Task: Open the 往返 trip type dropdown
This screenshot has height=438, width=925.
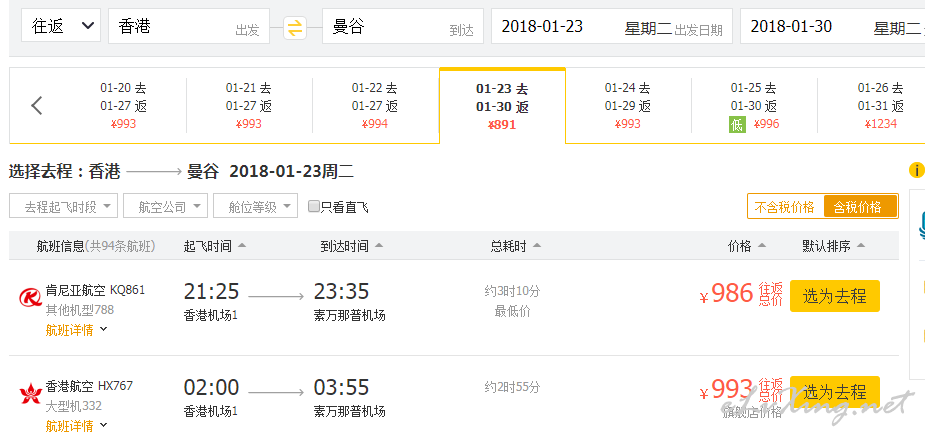Action: coord(61,26)
